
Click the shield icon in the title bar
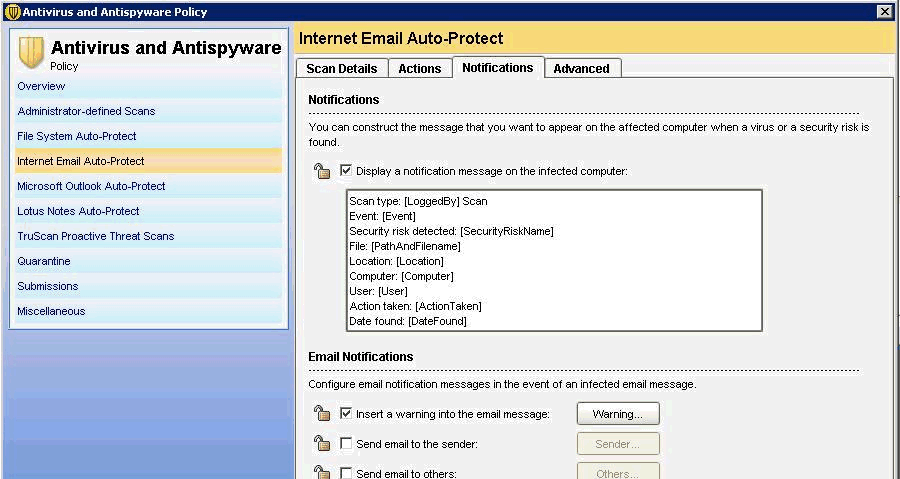coord(12,11)
